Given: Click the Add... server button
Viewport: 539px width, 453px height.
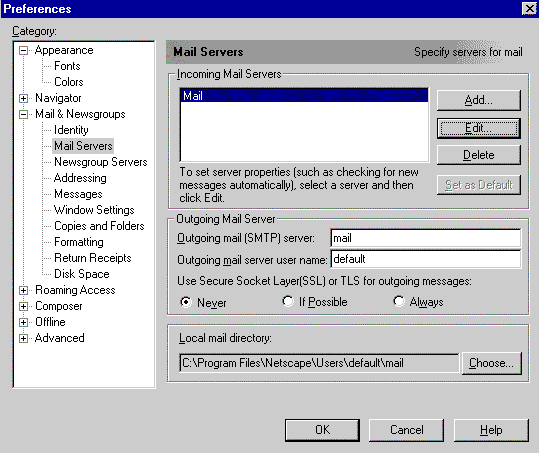Looking at the screenshot, I should point(478,100).
